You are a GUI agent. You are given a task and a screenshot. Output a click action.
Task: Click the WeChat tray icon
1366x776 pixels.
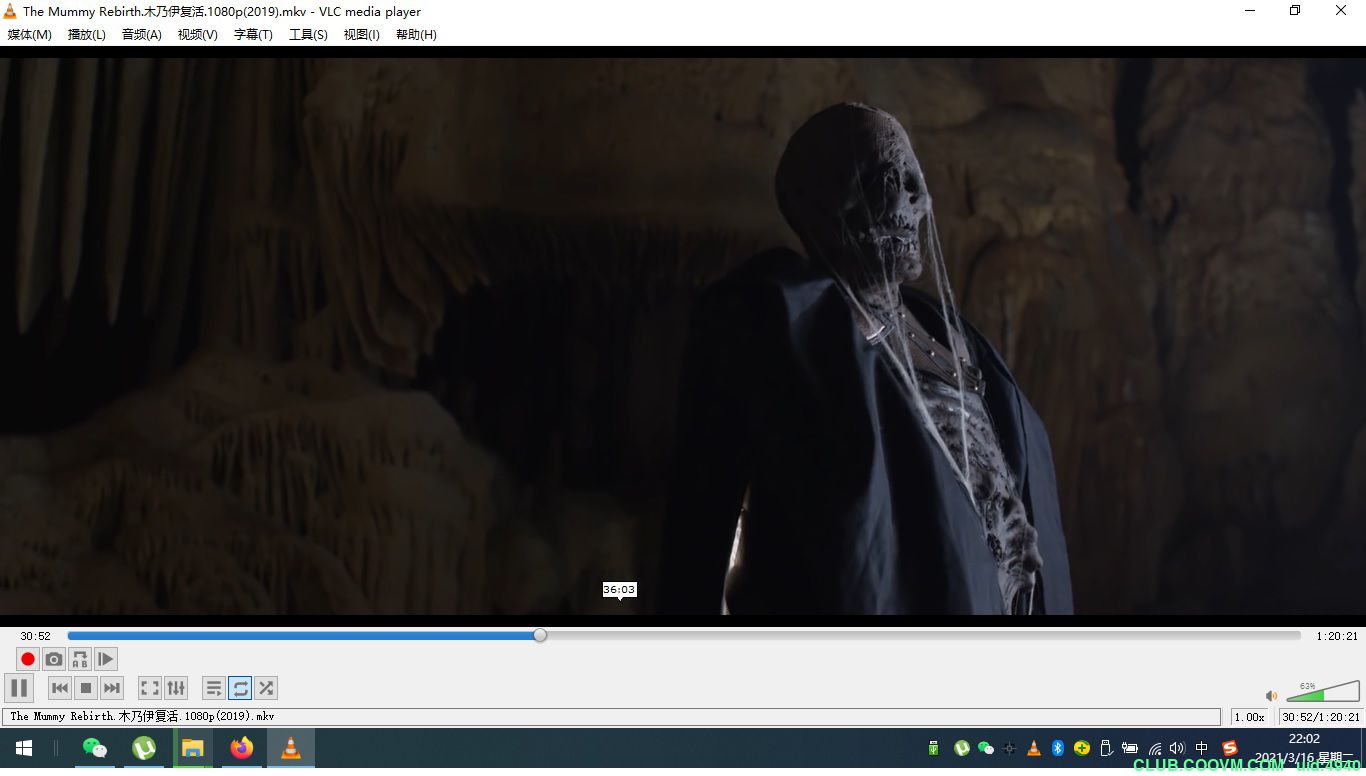(x=986, y=748)
